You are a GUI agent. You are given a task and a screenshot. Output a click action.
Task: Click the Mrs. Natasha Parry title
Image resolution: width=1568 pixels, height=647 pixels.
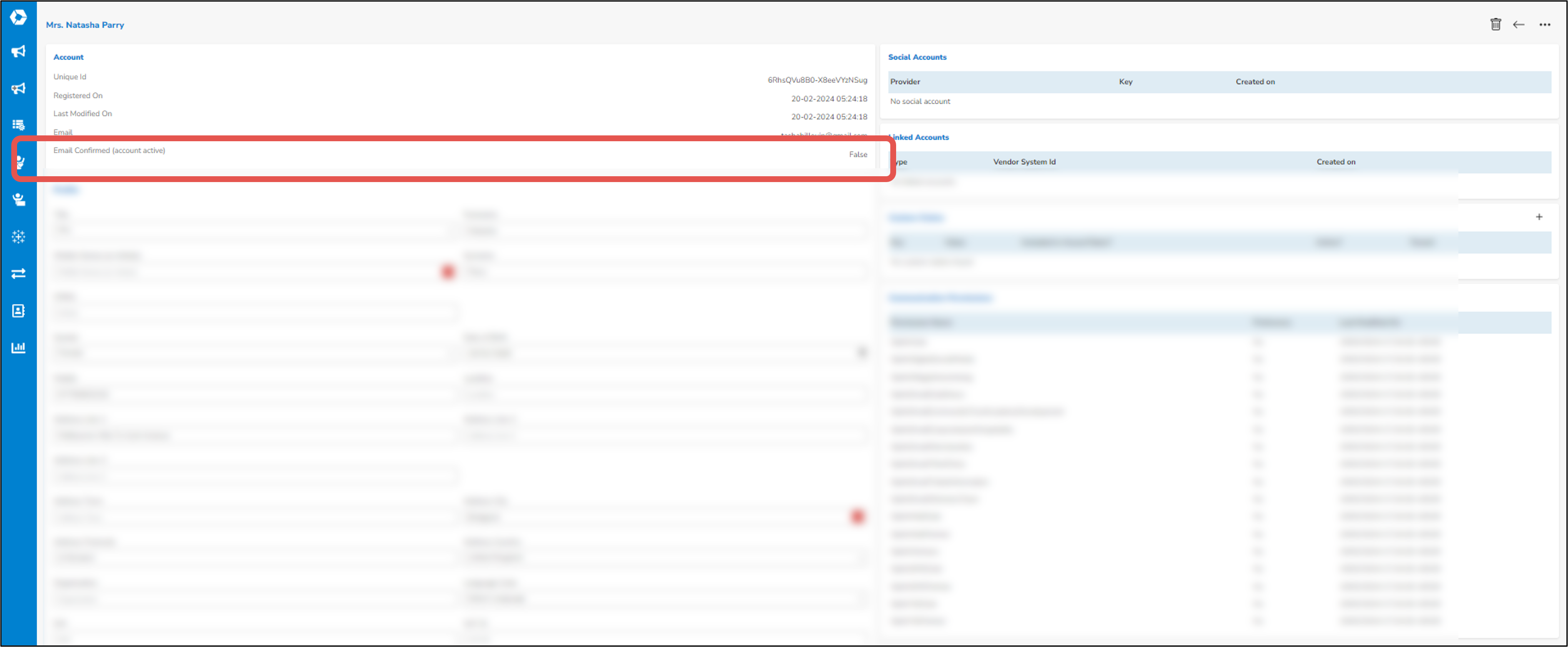[x=85, y=25]
